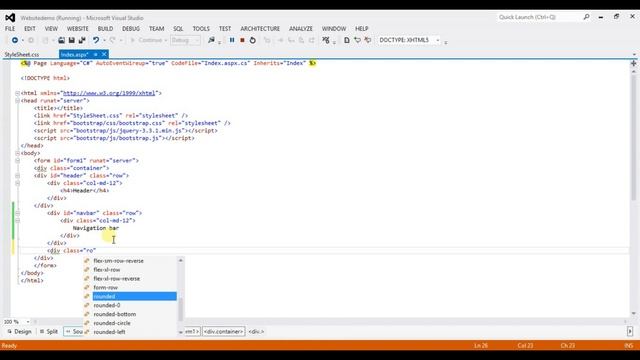Open the FILE menu

[x=10, y=29]
